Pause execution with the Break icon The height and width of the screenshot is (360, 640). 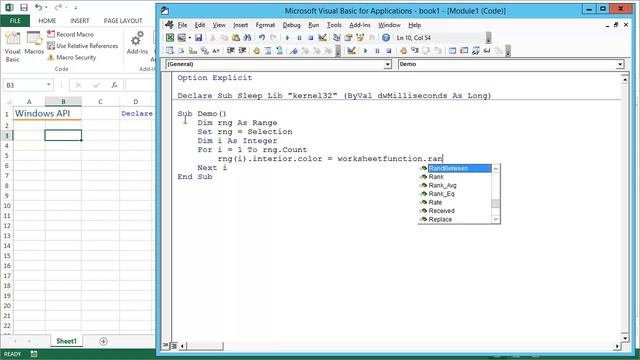pos(299,38)
